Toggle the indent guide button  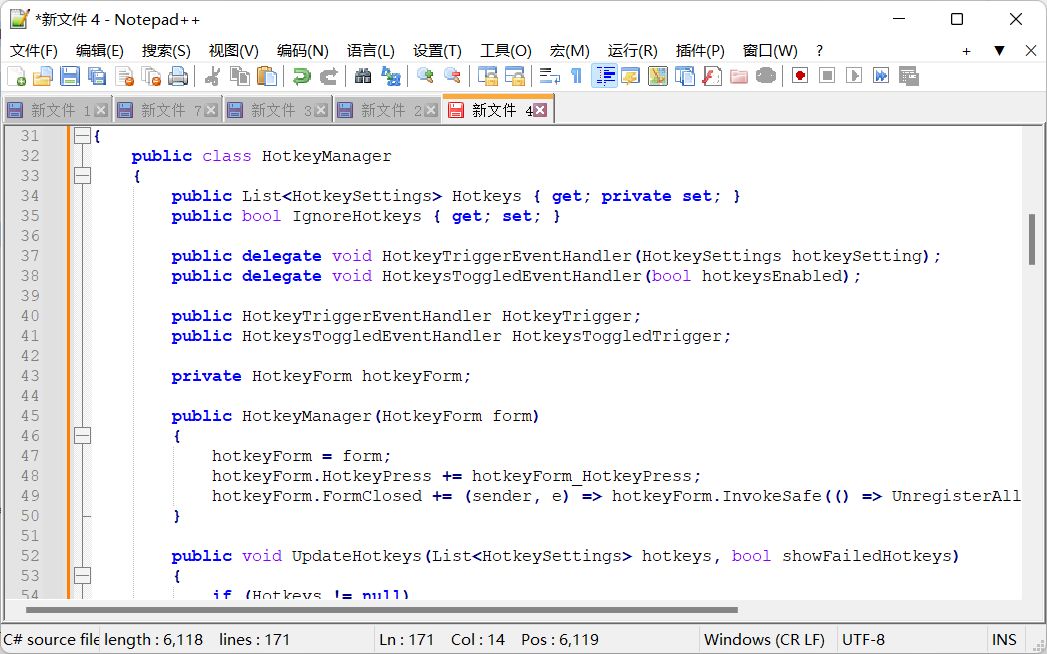click(604, 76)
